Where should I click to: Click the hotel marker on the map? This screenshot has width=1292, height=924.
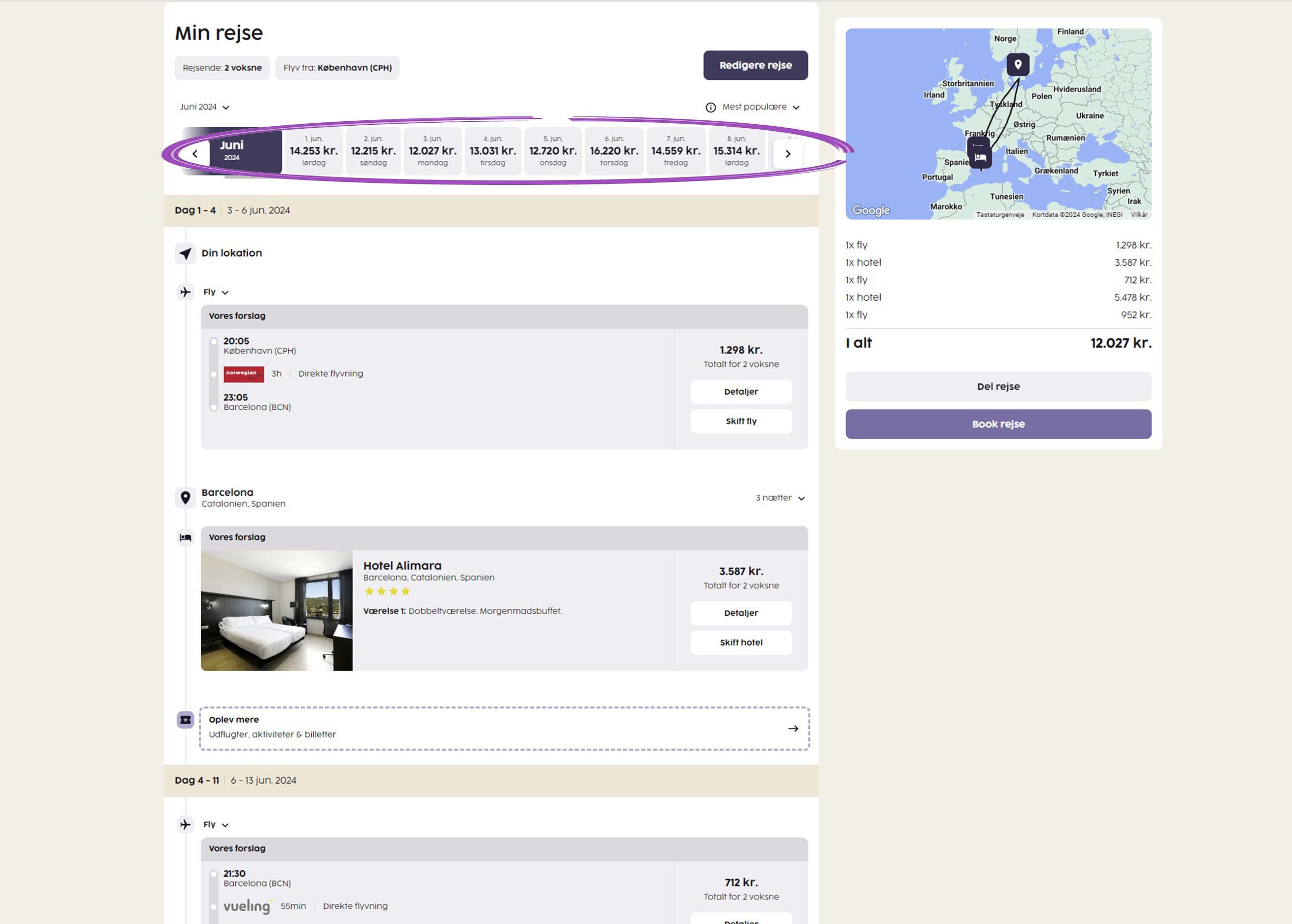(980, 157)
